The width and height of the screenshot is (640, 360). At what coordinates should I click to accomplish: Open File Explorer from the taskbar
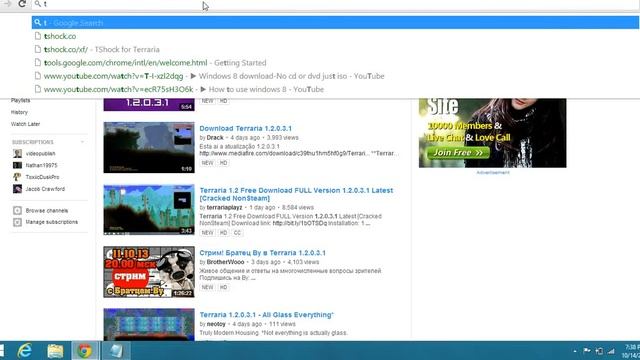(x=55, y=351)
